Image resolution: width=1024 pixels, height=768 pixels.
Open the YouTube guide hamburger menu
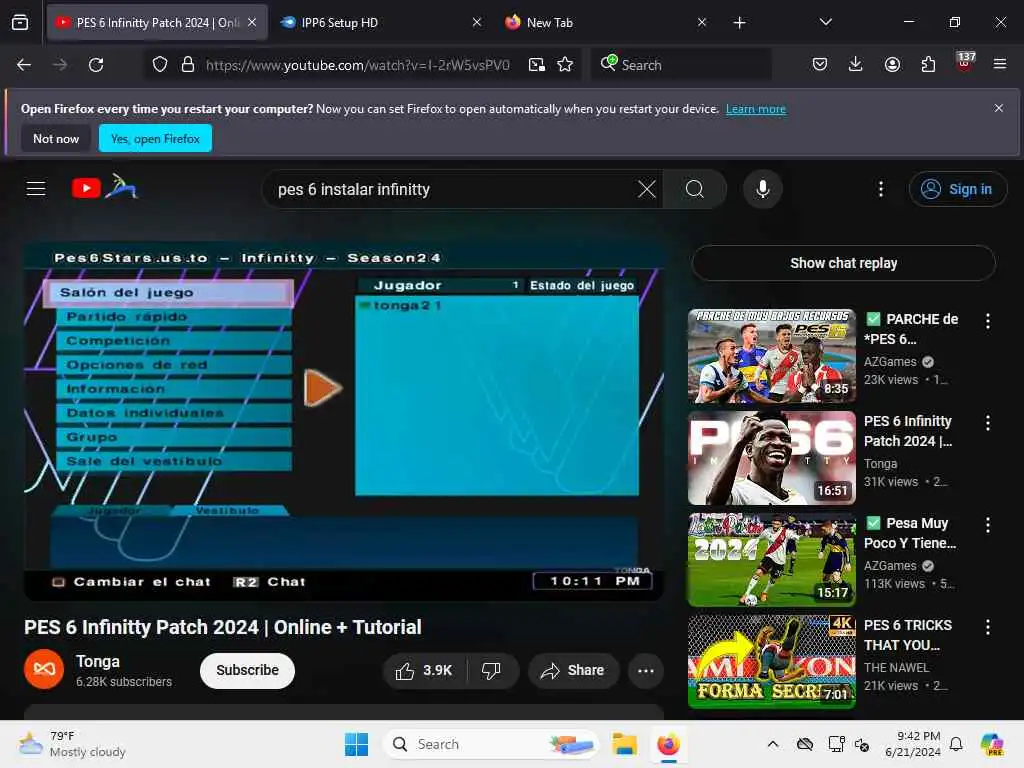(36, 189)
